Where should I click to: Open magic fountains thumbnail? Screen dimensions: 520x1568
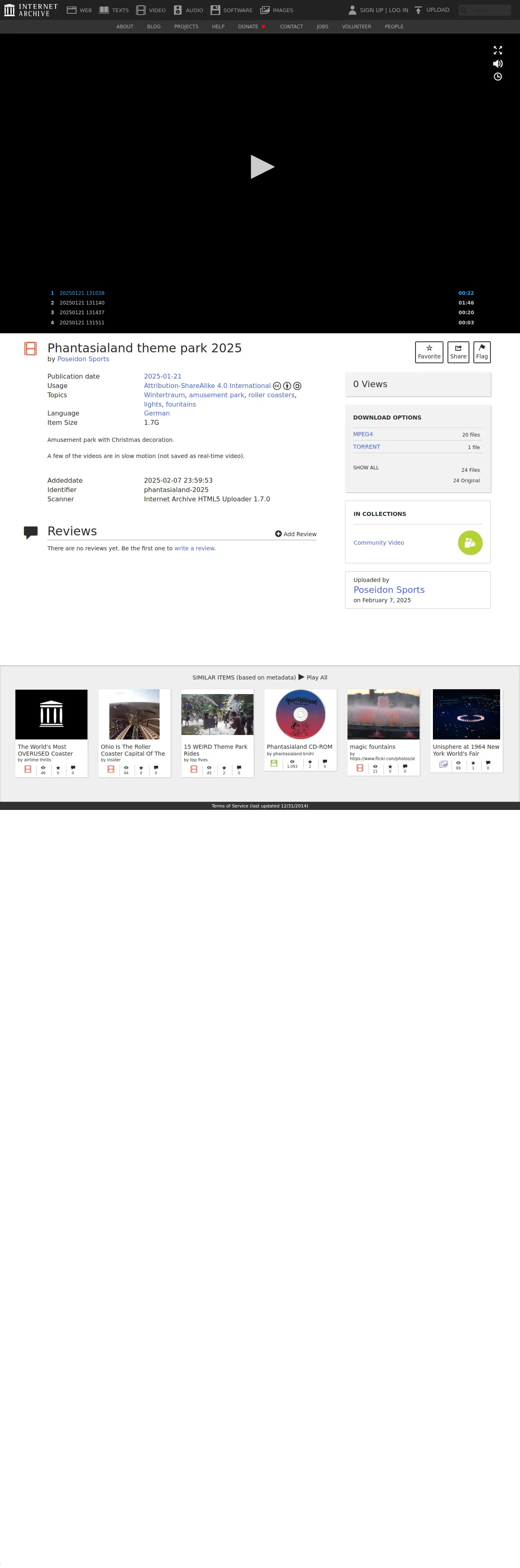click(384, 714)
